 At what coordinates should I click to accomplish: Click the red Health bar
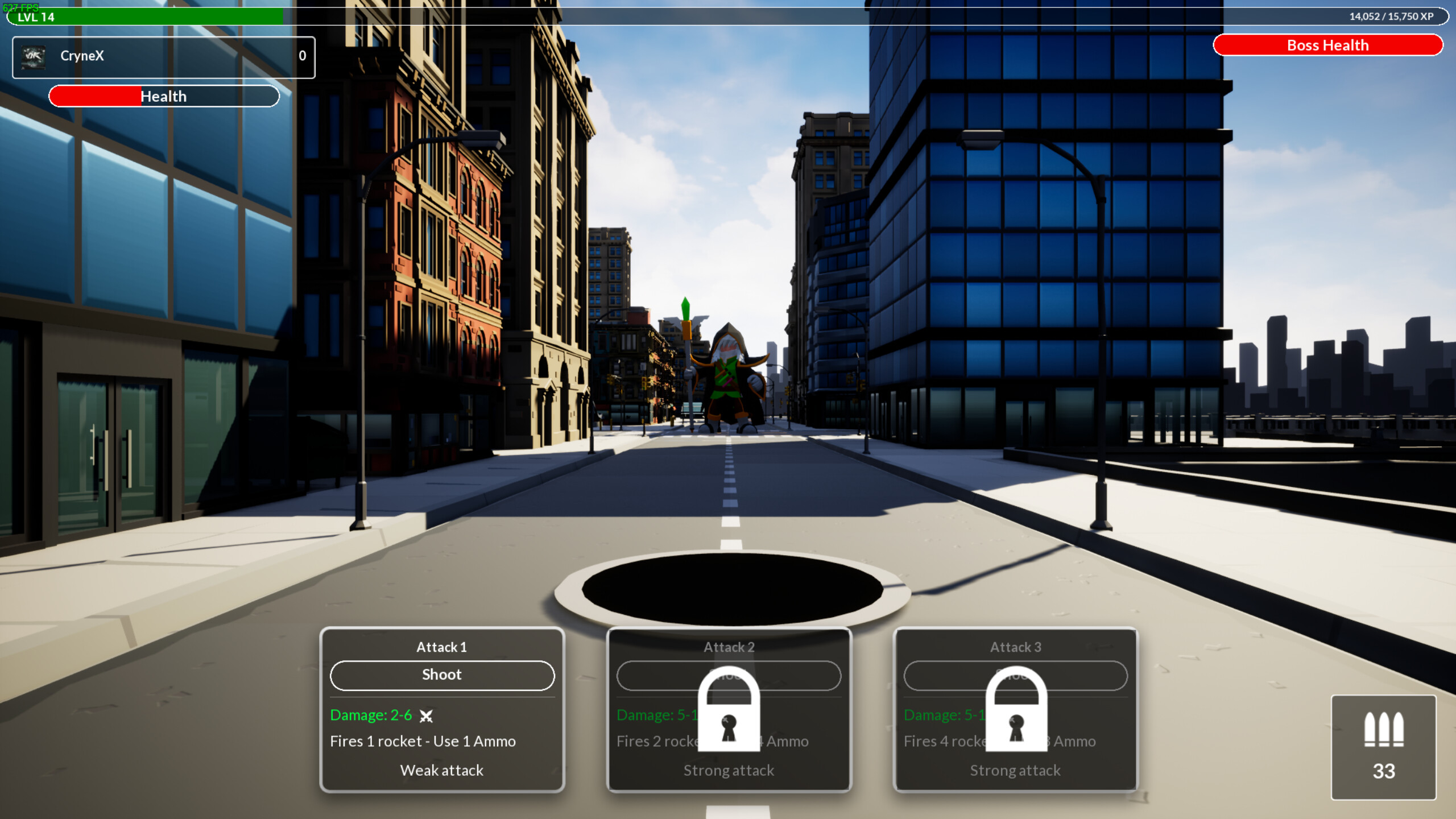(x=164, y=96)
